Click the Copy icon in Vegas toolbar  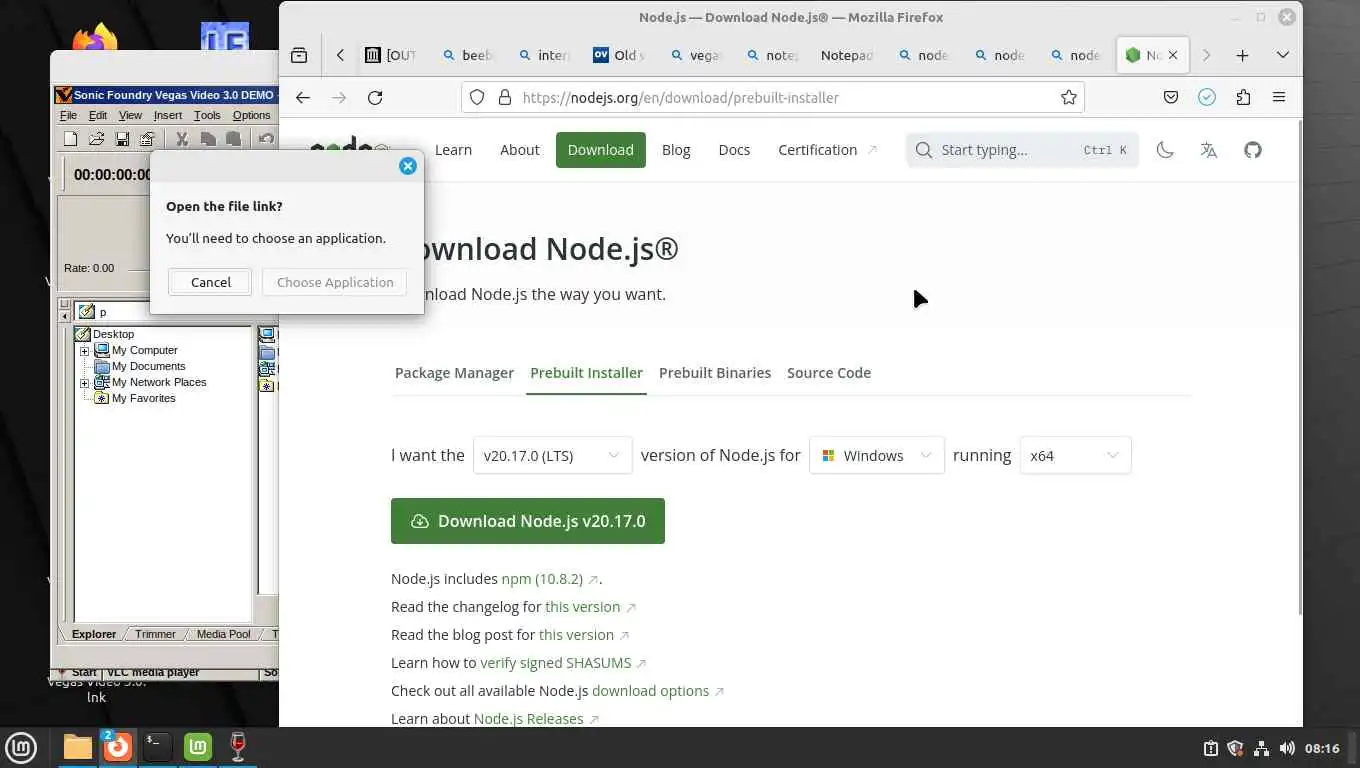(x=208, y=139)
